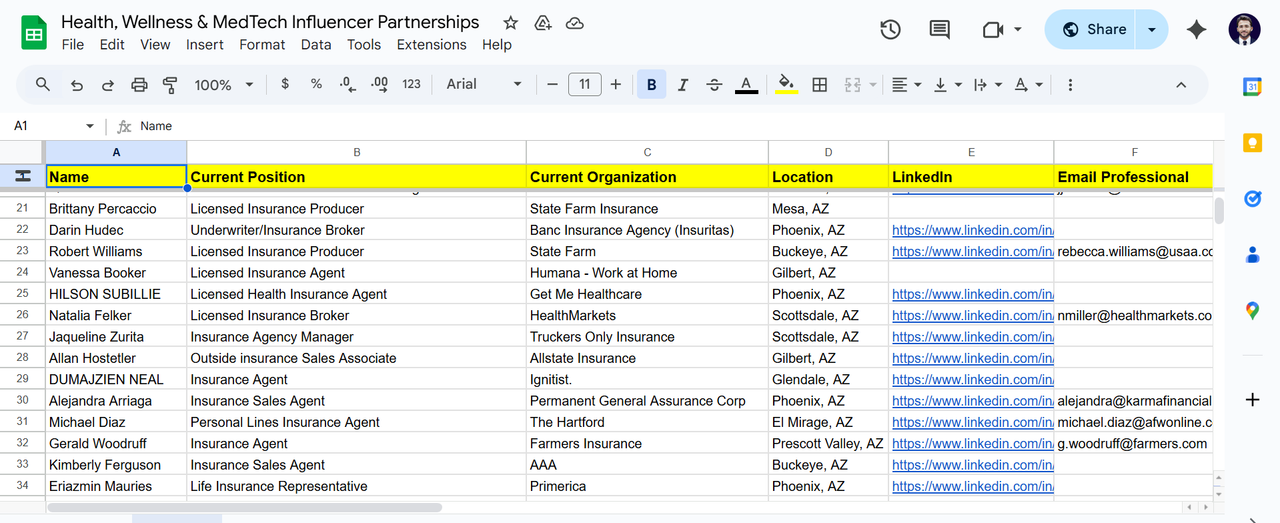1280x523 pixels.
Task: Select column C header
Action: pyautogui.click(x=647, y=152)
